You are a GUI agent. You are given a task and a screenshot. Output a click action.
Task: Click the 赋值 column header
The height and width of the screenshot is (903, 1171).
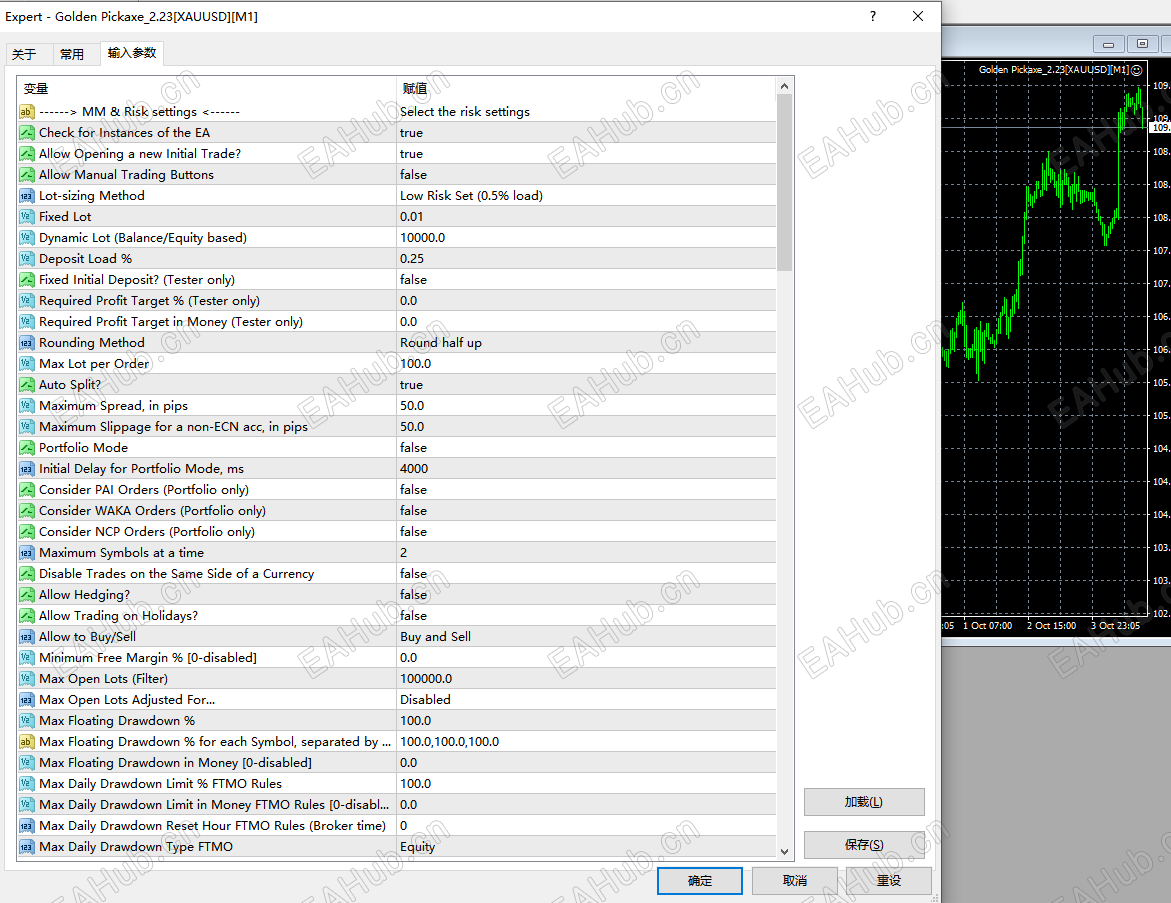coord(586,89)
